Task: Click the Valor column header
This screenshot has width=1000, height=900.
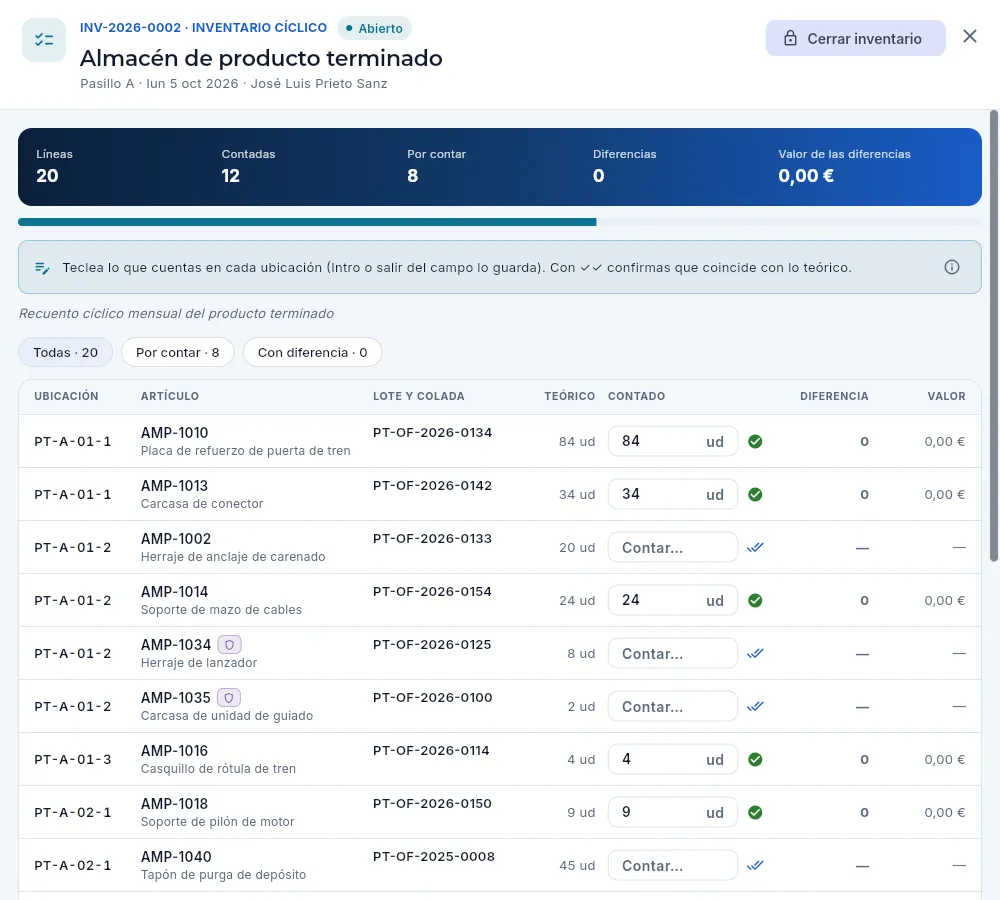Action: coord(946,396)
